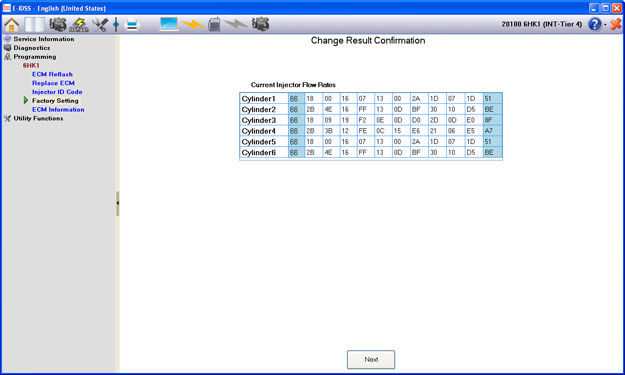Collapse the left navigation panel splitter

118,203
